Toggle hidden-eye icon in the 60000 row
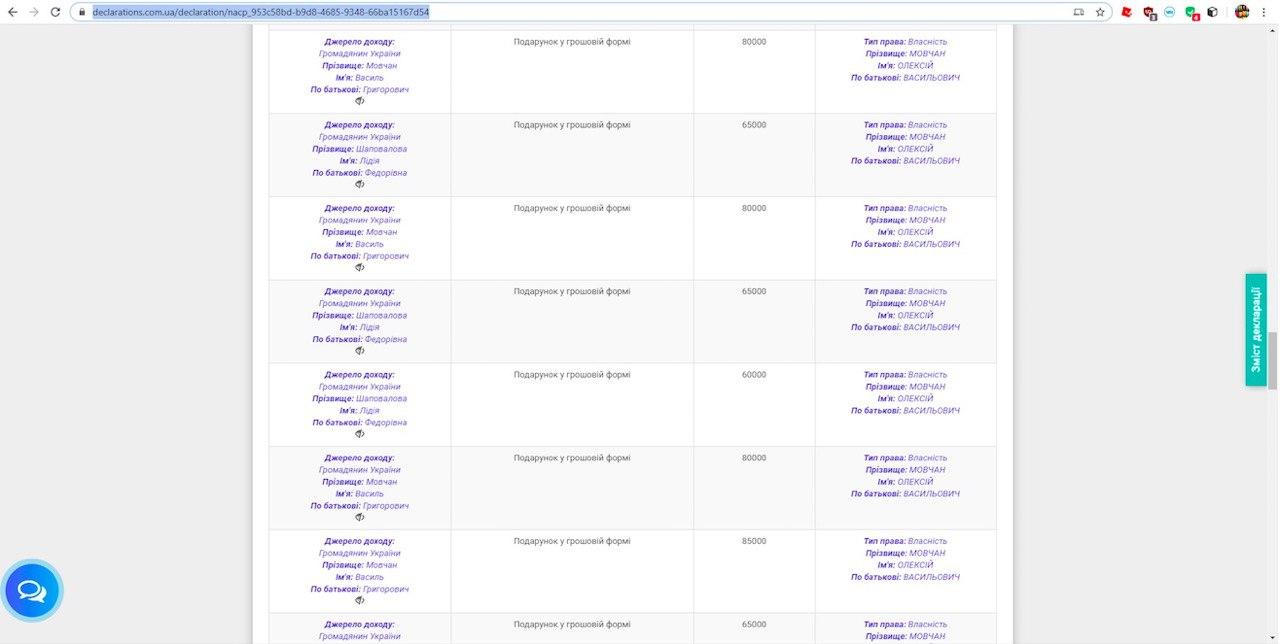 click(x=360, y=434)
